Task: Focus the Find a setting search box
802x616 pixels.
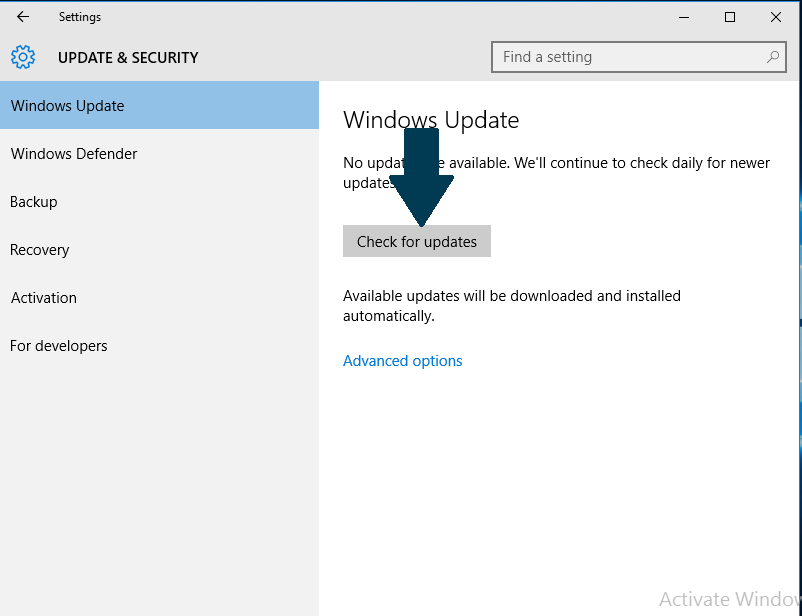Action: coord(639,57)
